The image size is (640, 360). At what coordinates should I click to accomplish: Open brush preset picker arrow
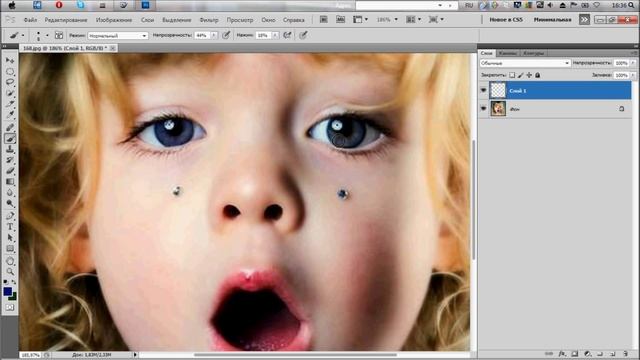click(47, 36)
